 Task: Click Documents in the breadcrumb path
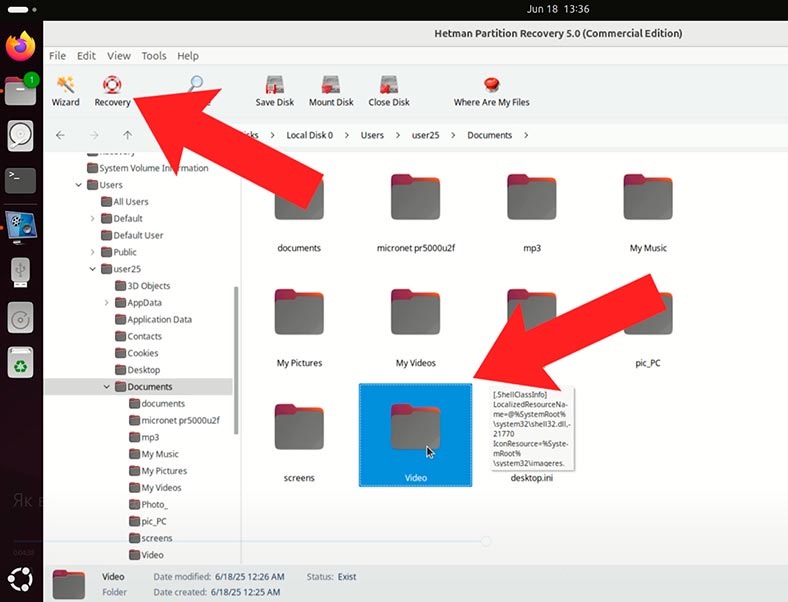pos(489,135)
